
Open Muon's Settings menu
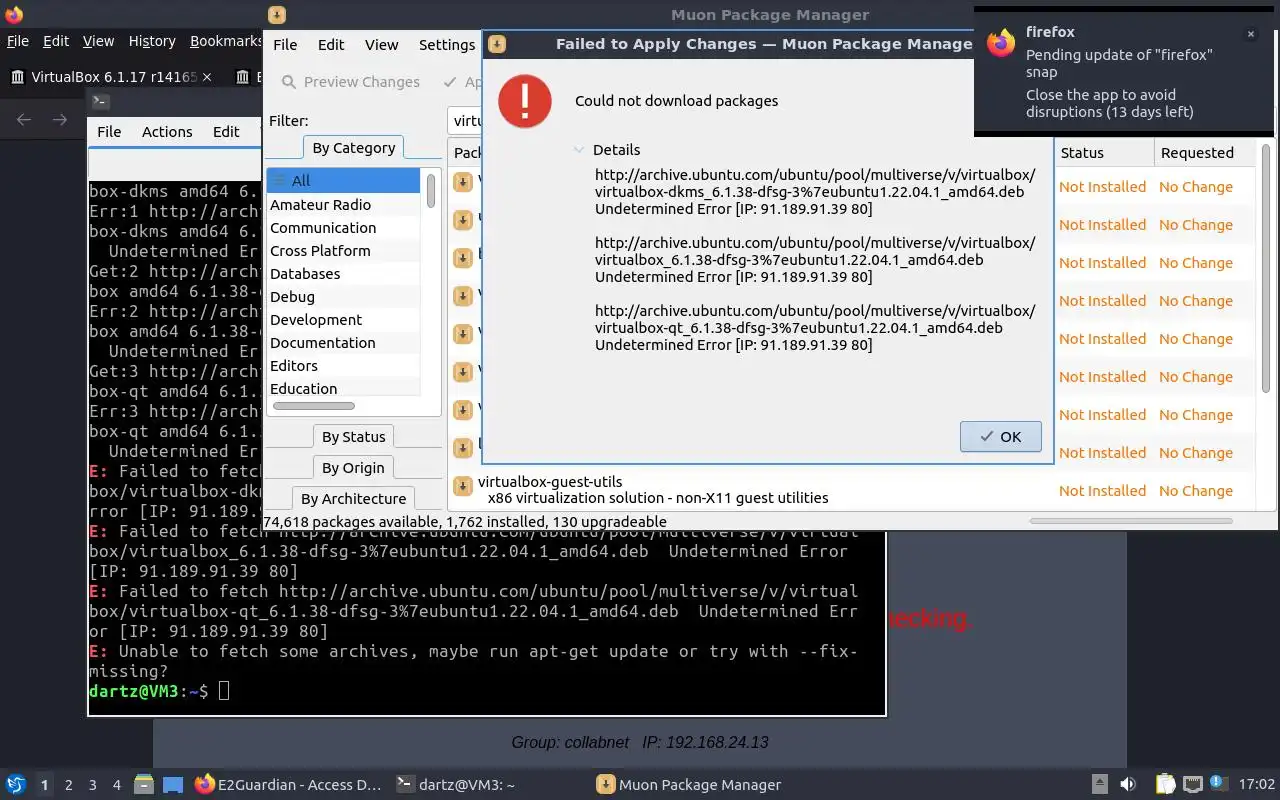(x=447, y=44)
